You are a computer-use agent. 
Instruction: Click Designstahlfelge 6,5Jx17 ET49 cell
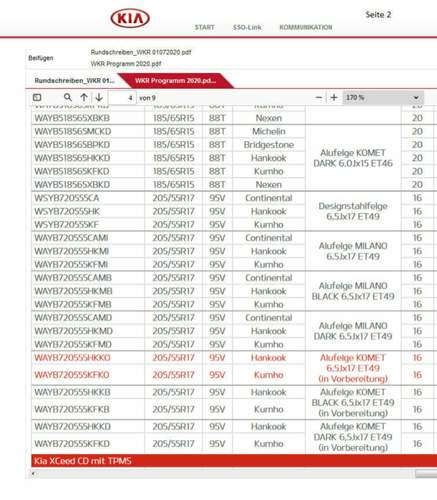tap(353, 211)
